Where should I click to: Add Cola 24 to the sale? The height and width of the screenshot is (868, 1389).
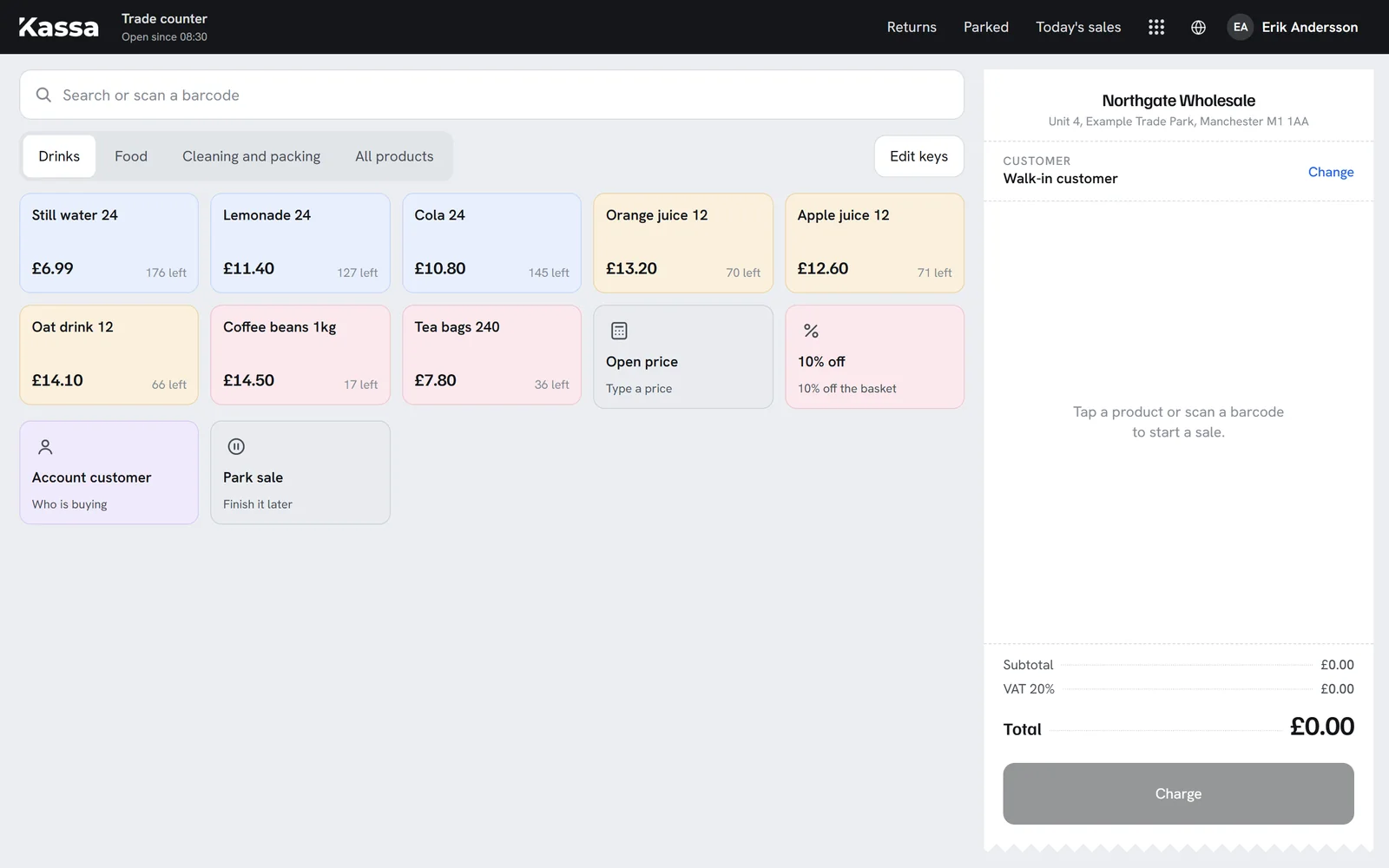[x=491, y=243]
